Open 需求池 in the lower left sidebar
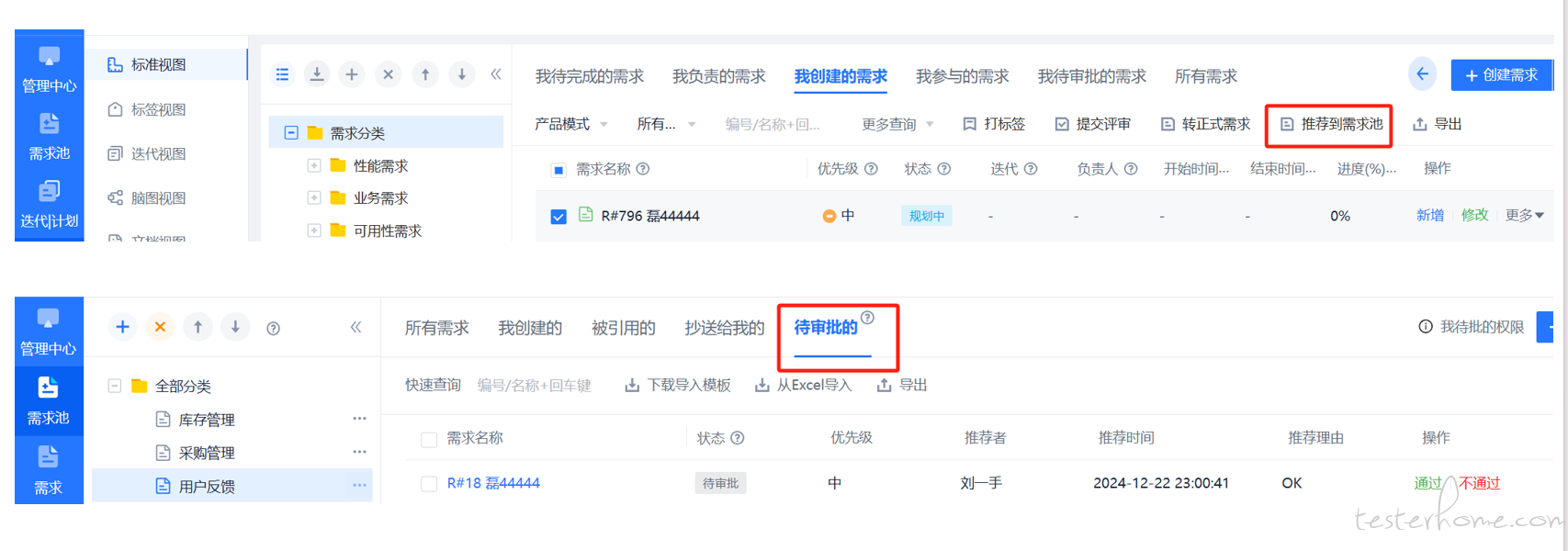Viewport: 1568px width, 551px height. (48, 400)
